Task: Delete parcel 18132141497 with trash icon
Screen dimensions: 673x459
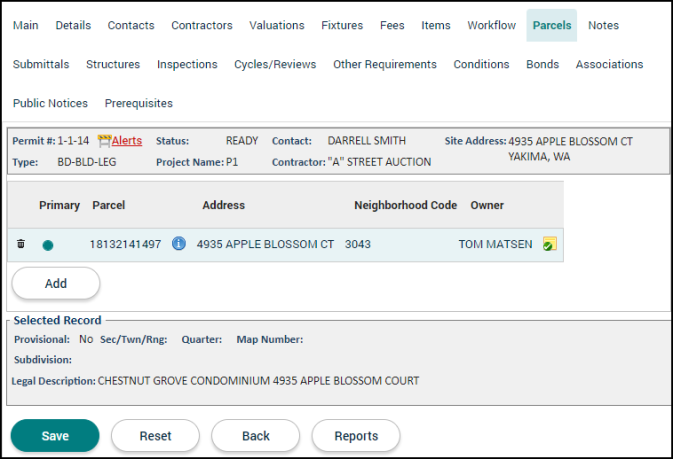Action: click(21, 244)
